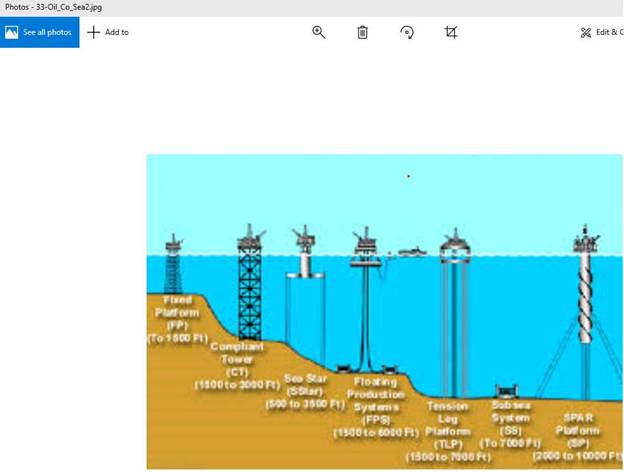This screenshot has height=472, width=624.
Task: Open the See all photos text label
Action: (47, 32)
